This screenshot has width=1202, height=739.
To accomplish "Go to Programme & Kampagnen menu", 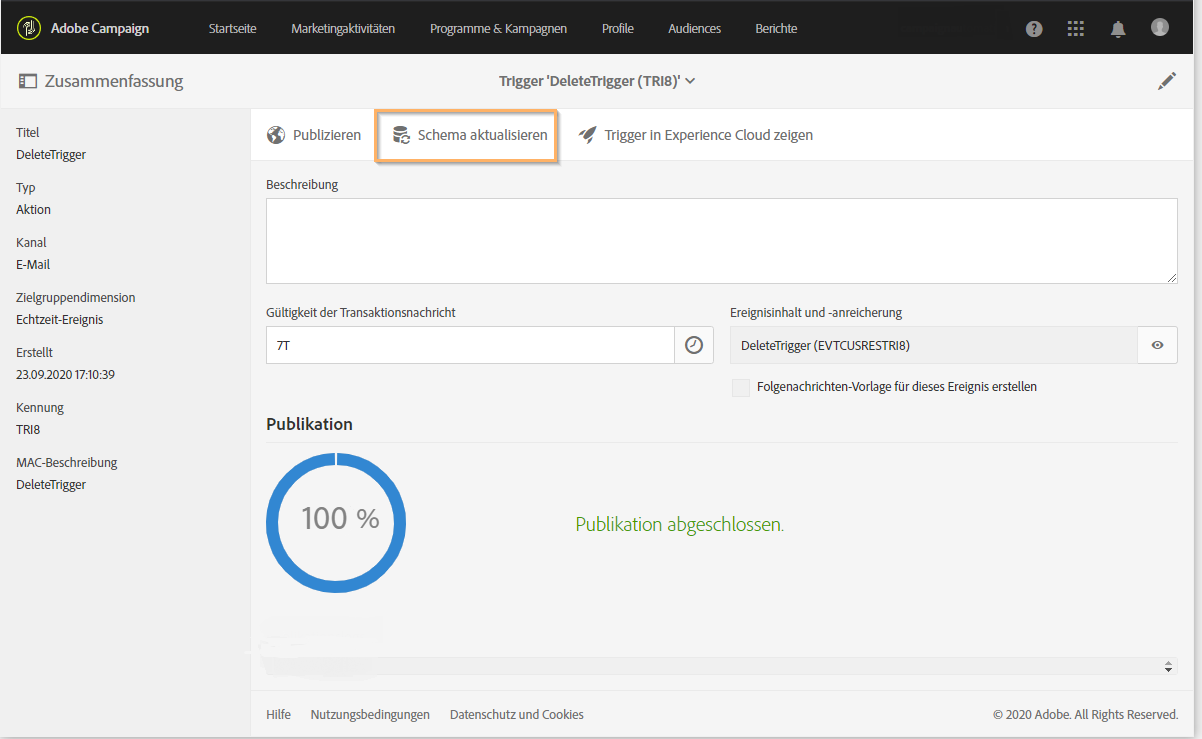I will click(498, 29).
